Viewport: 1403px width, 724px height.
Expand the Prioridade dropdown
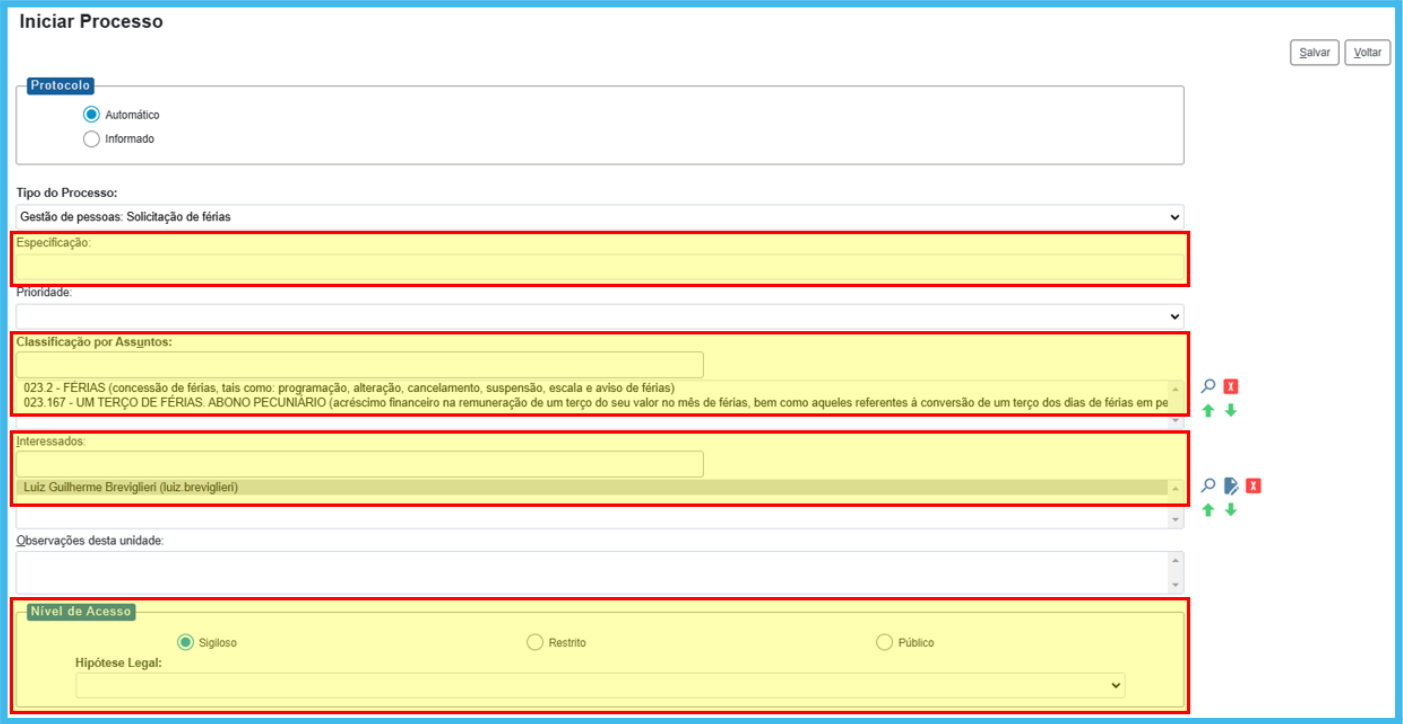599,316
